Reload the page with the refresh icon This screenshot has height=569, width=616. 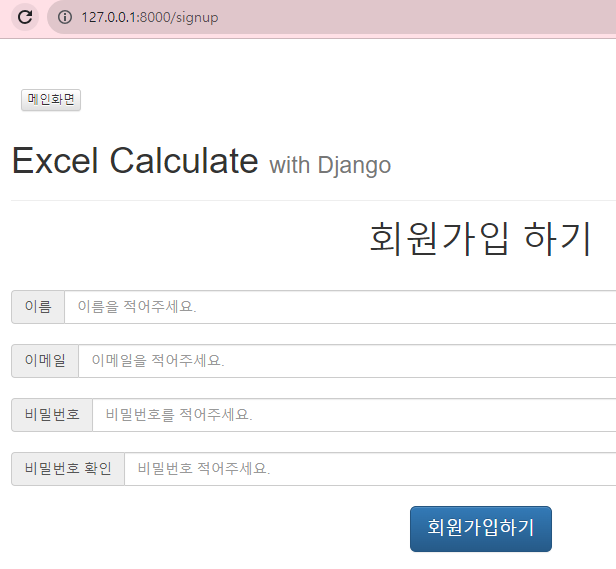25,17
